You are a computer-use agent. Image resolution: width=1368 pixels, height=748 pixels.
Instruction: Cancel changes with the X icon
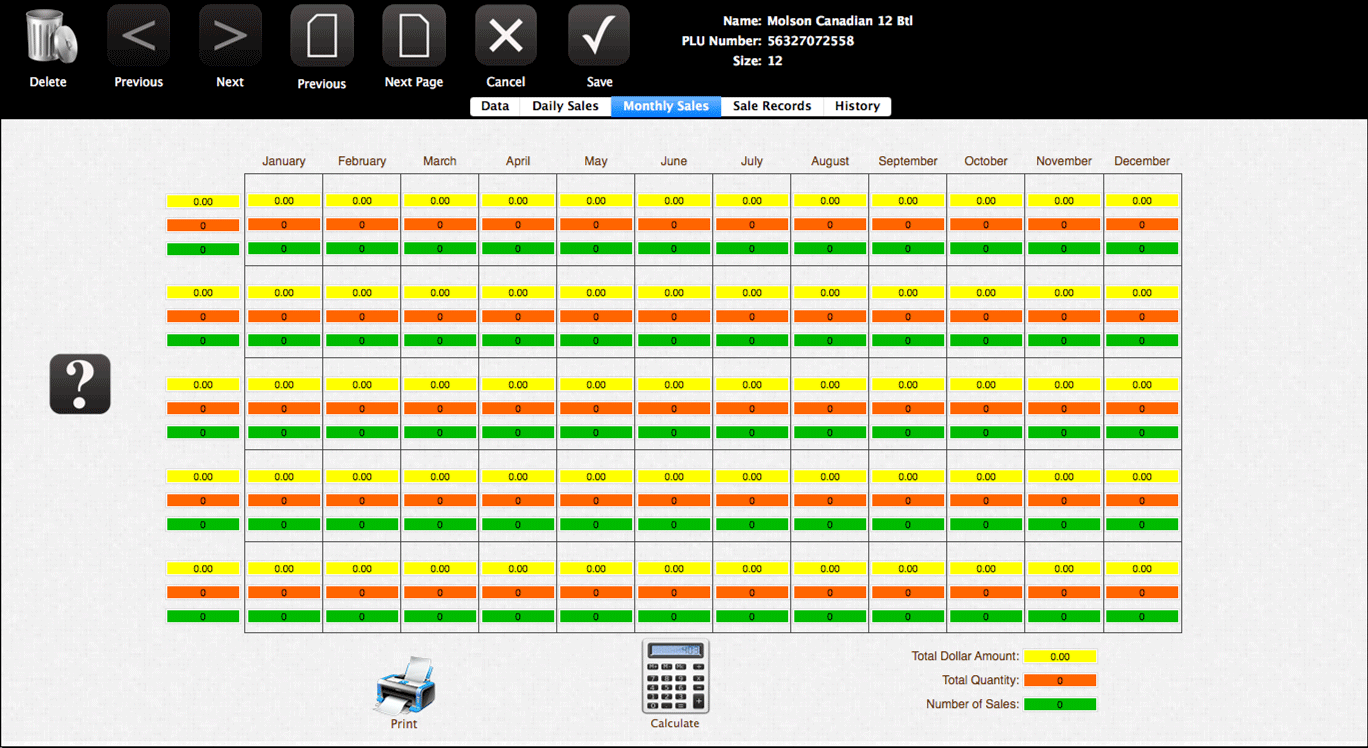[x=506, y=37]
